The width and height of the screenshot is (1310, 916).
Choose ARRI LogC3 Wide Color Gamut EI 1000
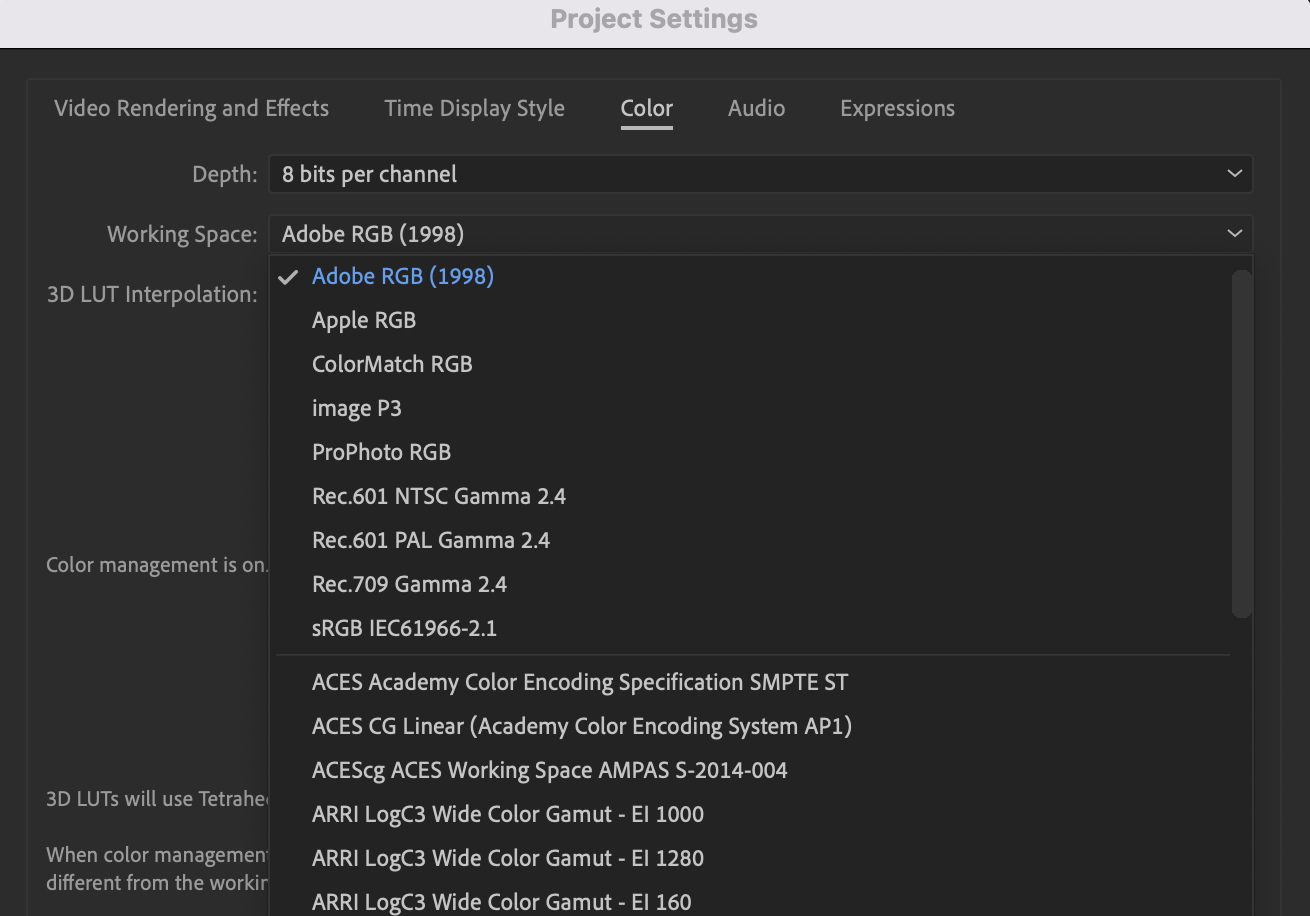click(507, 814)
